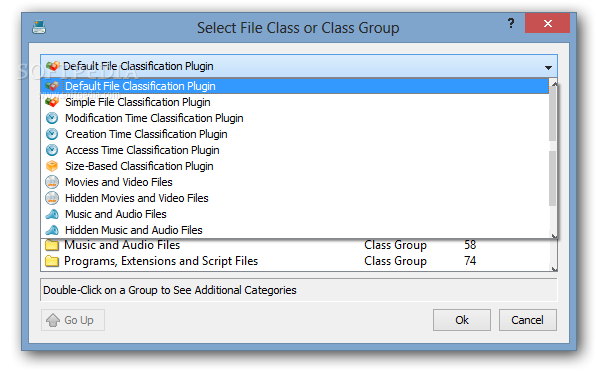Click the clock icon beside Modification Time Classification
This screenshot has width=597, height=371.
(52, 118)
